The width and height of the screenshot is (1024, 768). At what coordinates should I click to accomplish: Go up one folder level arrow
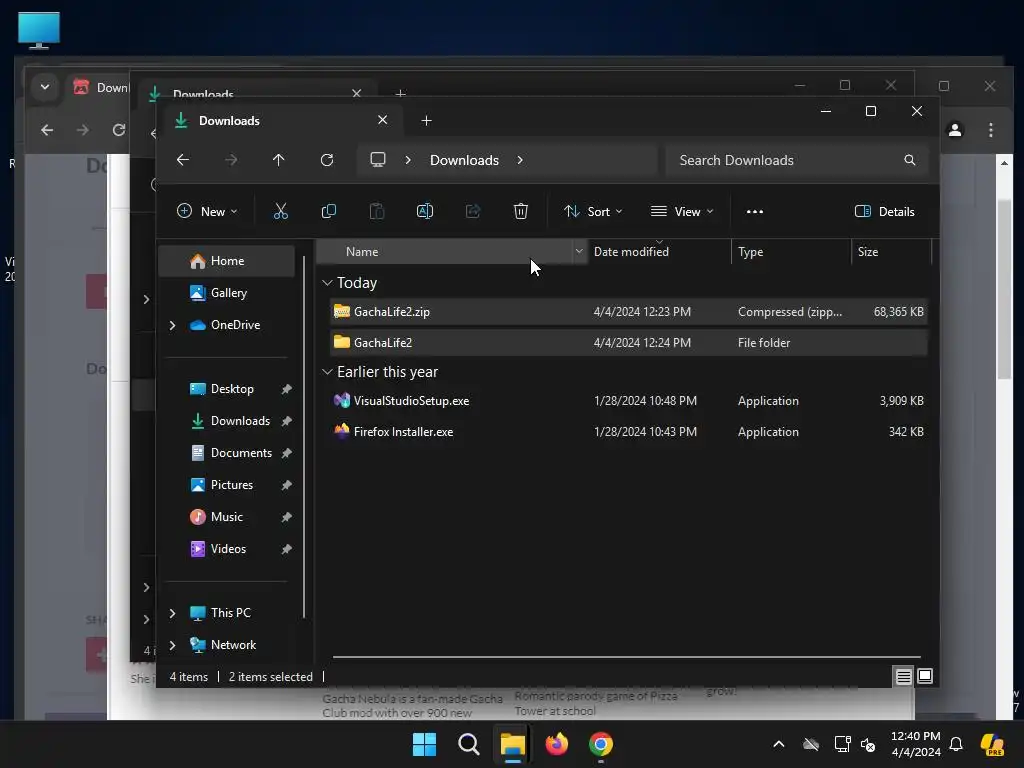click(x=278, y=160)
